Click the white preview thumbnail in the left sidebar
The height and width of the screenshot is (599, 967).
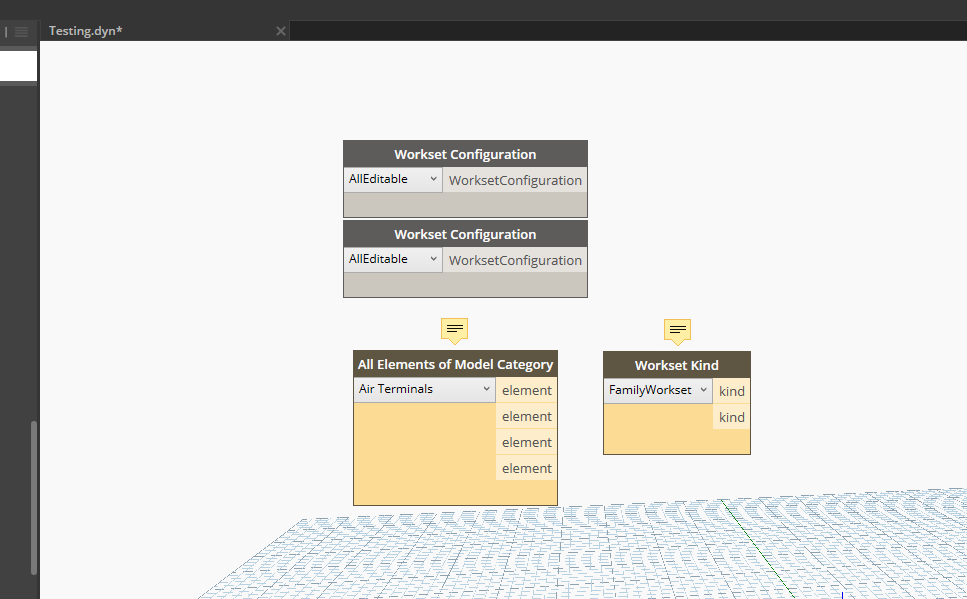[x=19, y=66]
